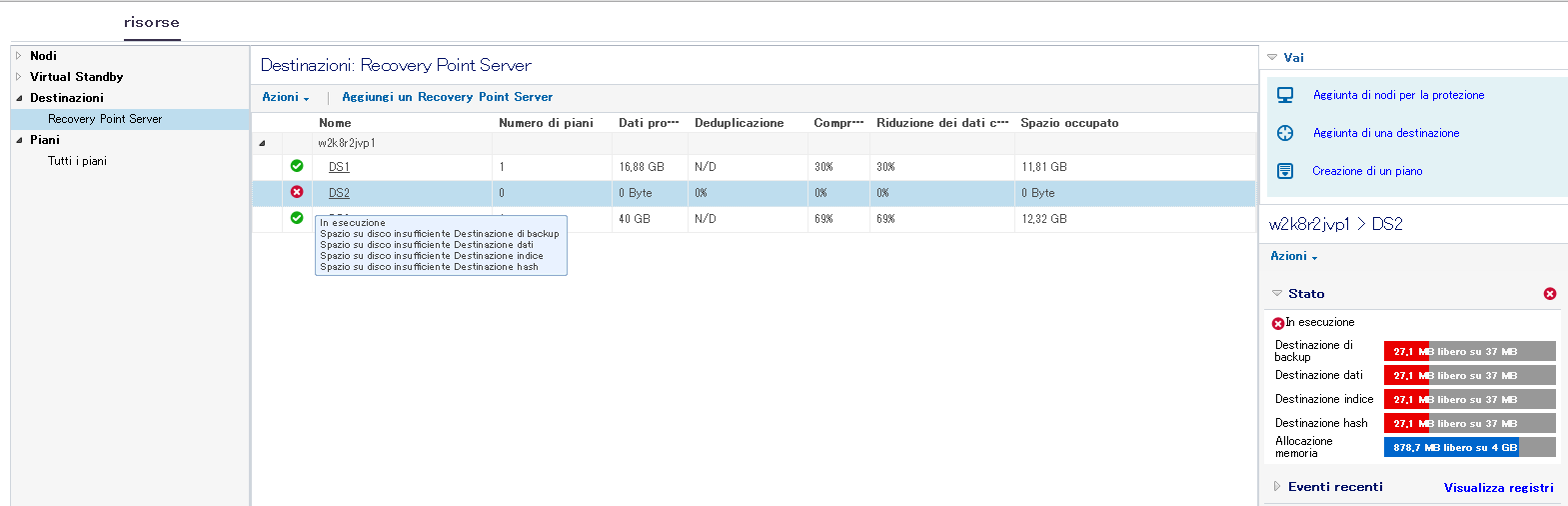This screenshot has height=506, width=1568.
Task: Collapse the Vai panel section
Action: tap(1272, 58)
